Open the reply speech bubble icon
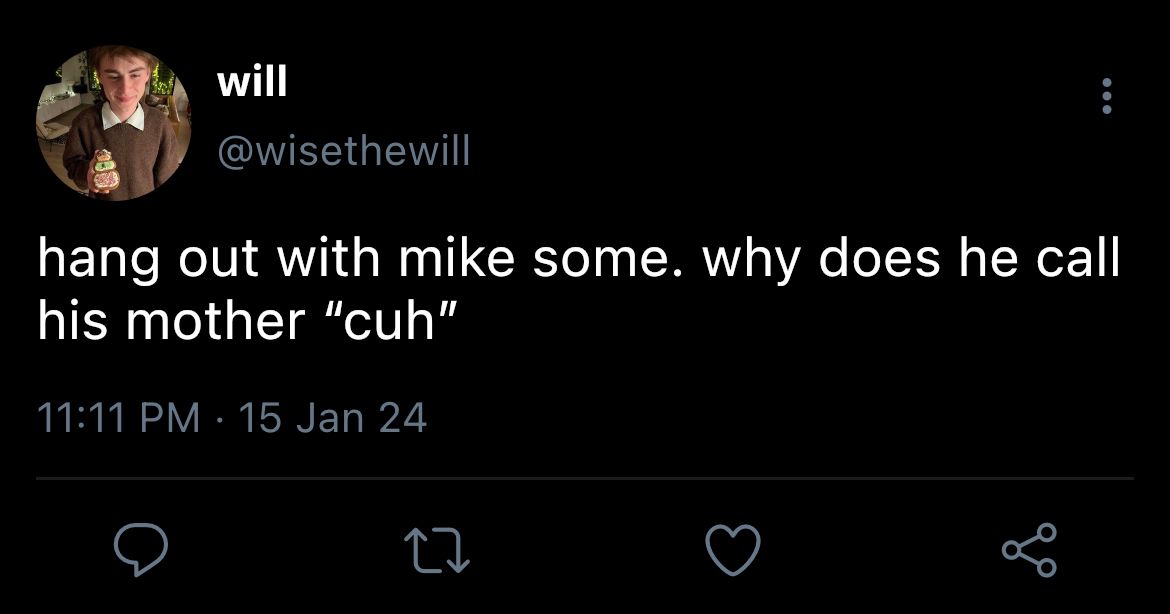1170x614 pixels. (x=140, y=549)
